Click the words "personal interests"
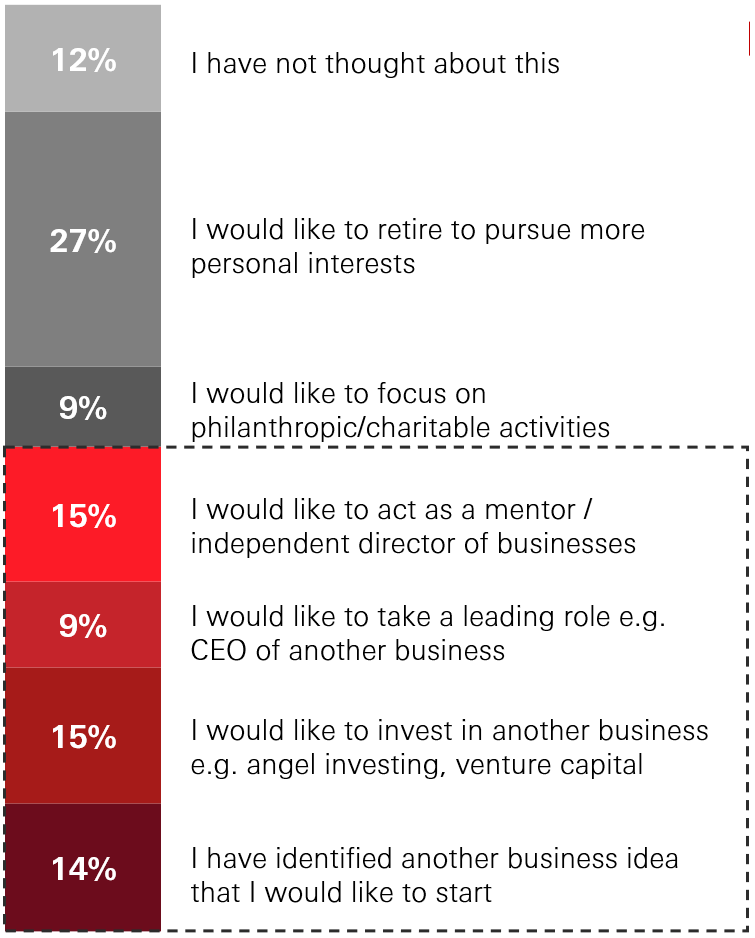755x938 pixels. point(303,265)
